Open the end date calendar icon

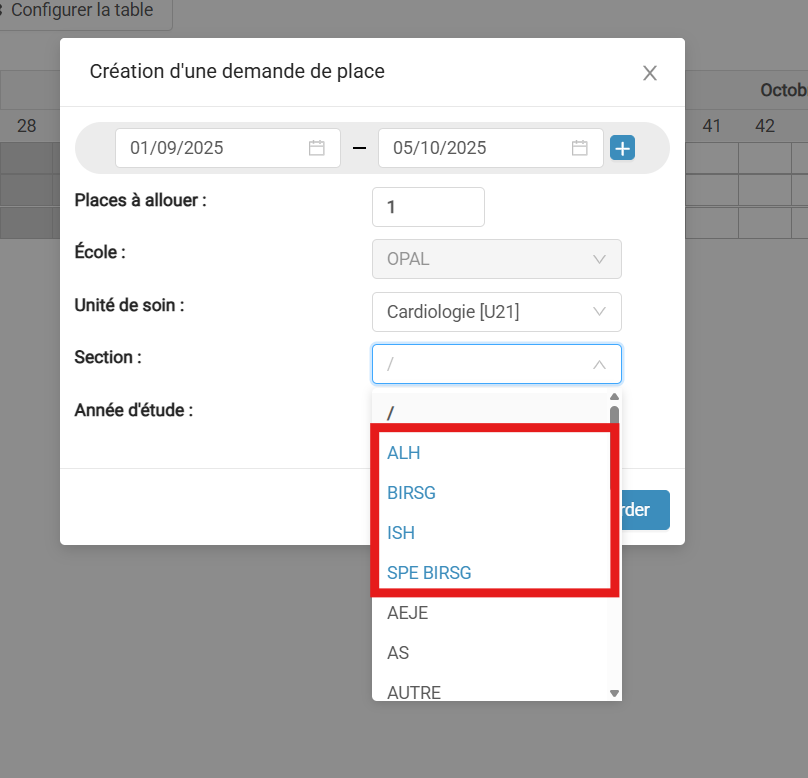pos(580,148)
